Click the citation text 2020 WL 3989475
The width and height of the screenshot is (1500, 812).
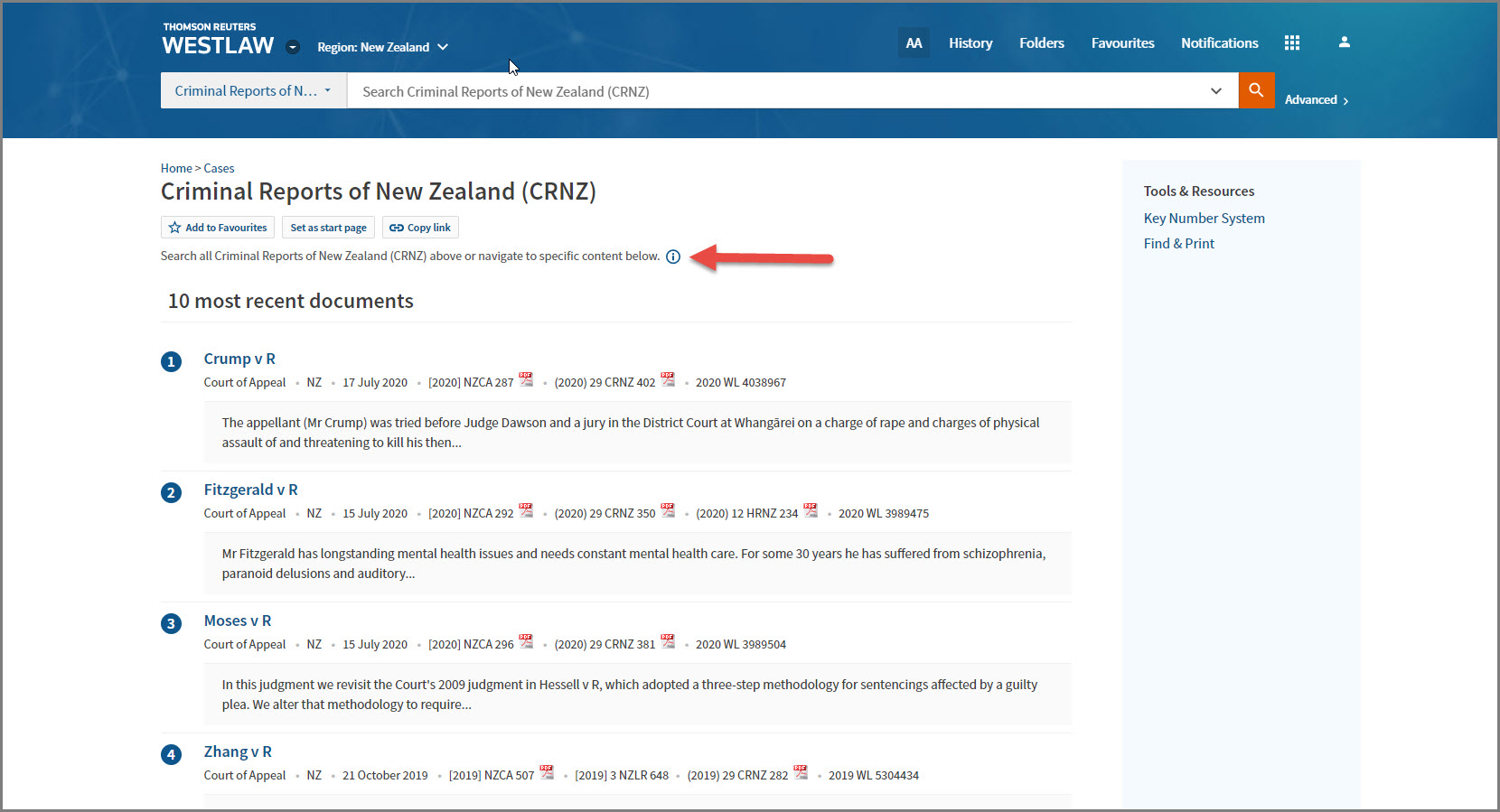pos(884,514)
